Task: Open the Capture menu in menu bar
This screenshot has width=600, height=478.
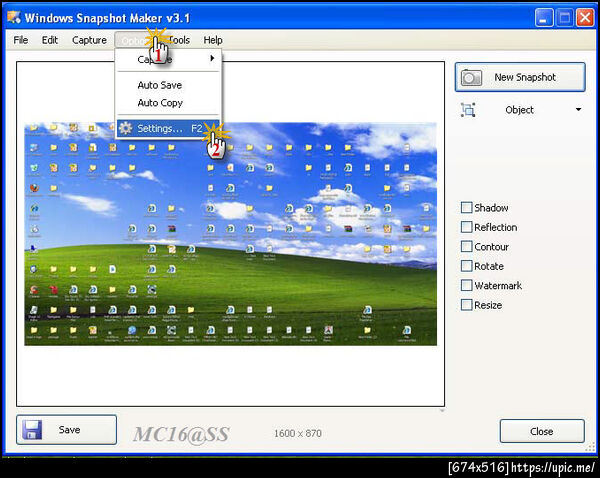Action: click(x=89, y=40)
